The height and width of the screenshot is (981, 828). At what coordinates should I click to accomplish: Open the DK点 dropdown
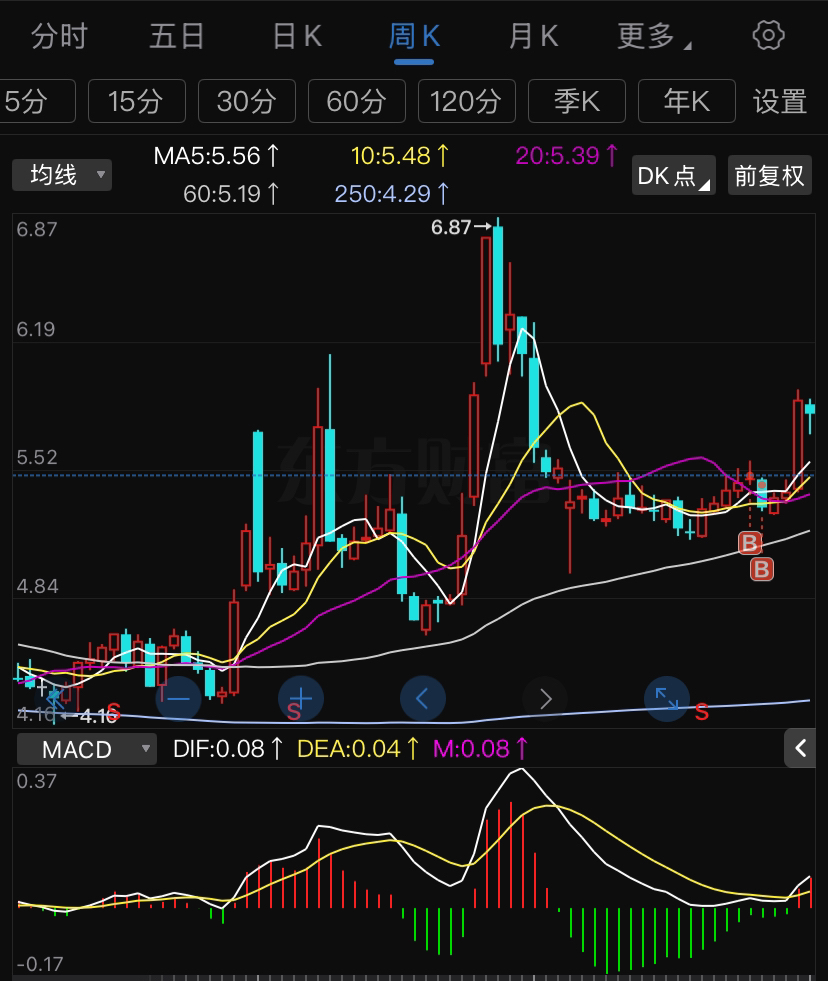tap(673, 175)
